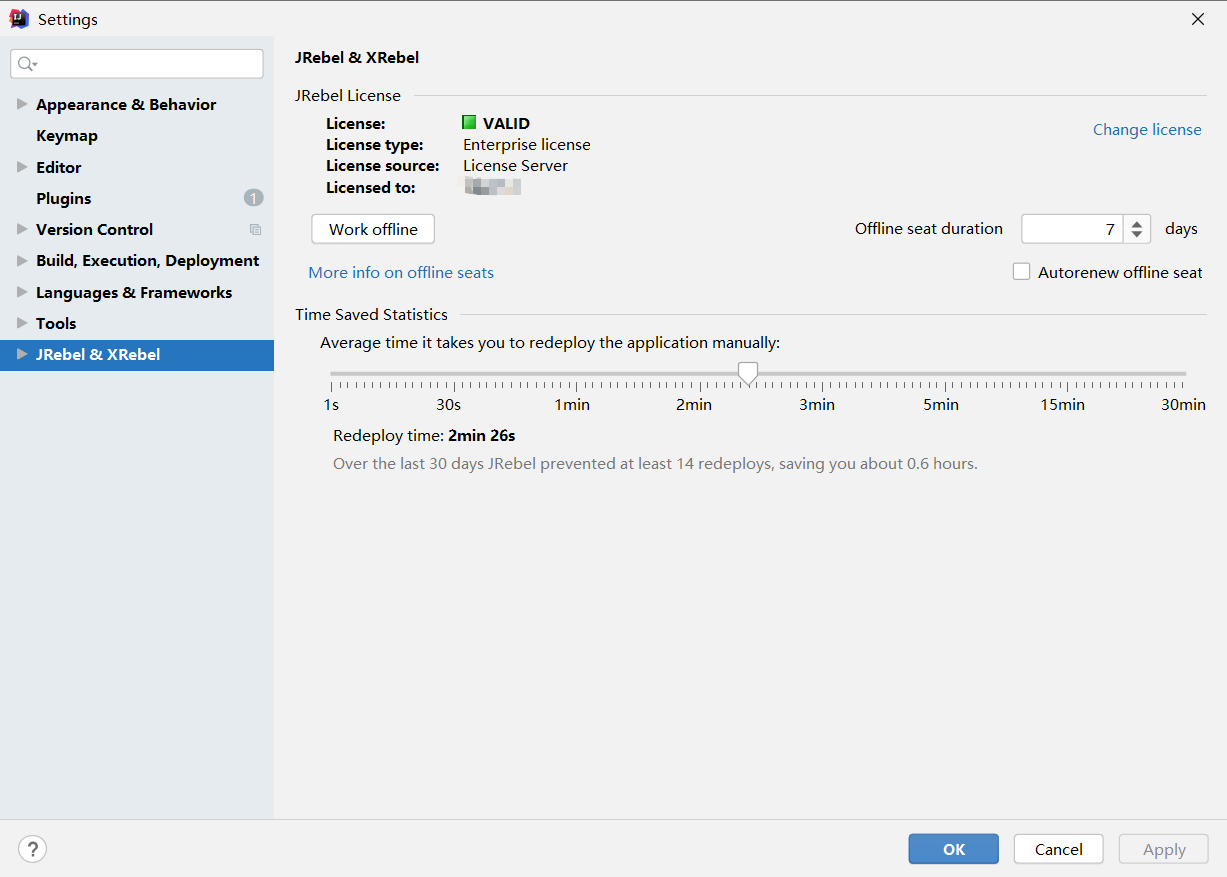
Task: Open the Editor settings category
Action: click(x=59, y=167)
